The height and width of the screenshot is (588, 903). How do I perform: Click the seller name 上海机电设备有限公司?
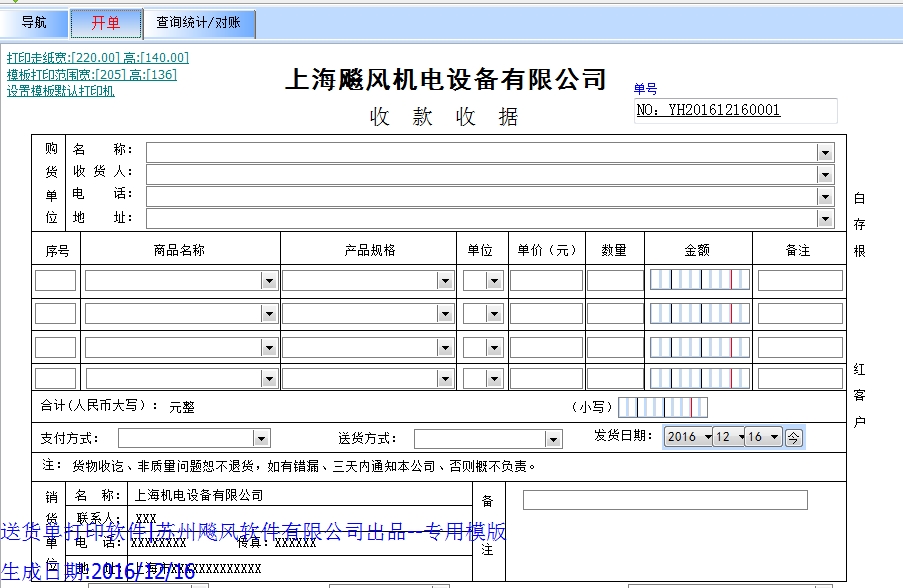(x=199, y=495)
